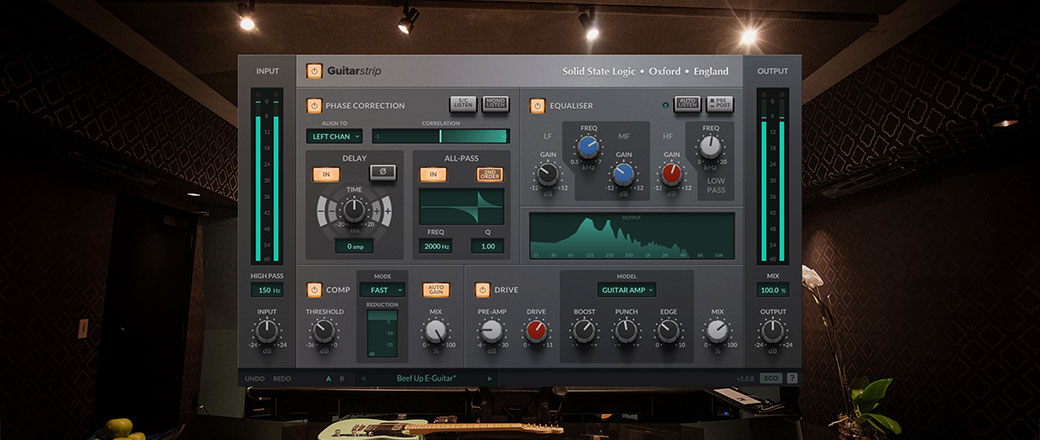Toggle the Phase Correction power button
Viewport: 1040px width, 440px height.
pyautogui.click(x=314, y=106)
